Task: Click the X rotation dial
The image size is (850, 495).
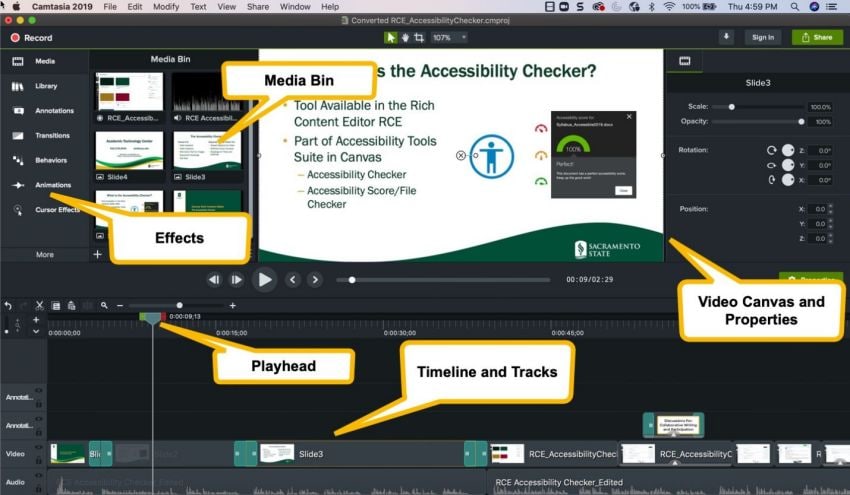Action: pos(788,179)
